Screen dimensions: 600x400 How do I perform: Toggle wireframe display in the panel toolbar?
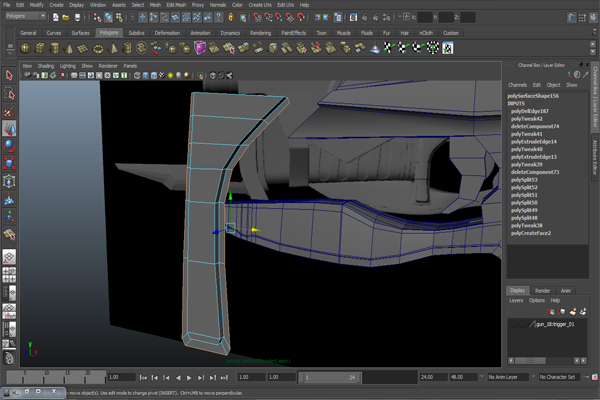[x=137, y=75]
